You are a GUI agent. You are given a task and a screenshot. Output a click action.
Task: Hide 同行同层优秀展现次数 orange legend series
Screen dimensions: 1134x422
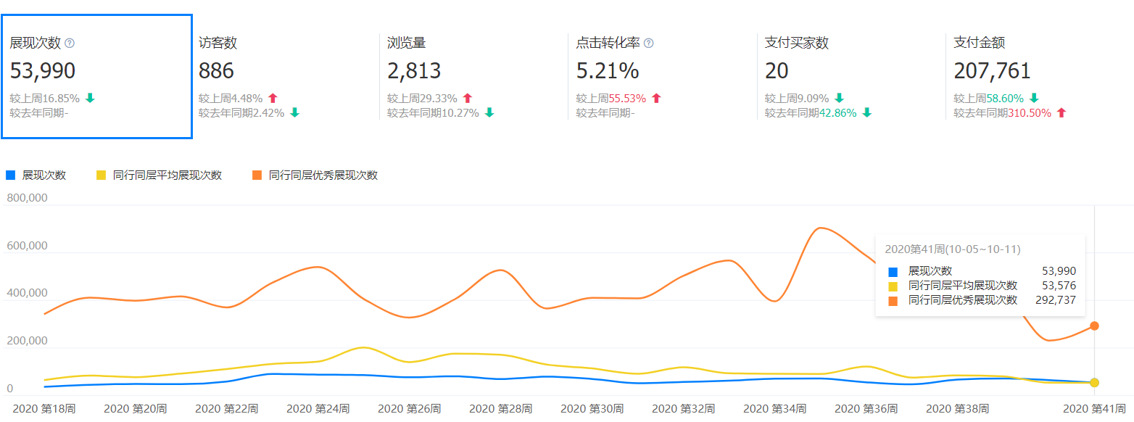314,175
